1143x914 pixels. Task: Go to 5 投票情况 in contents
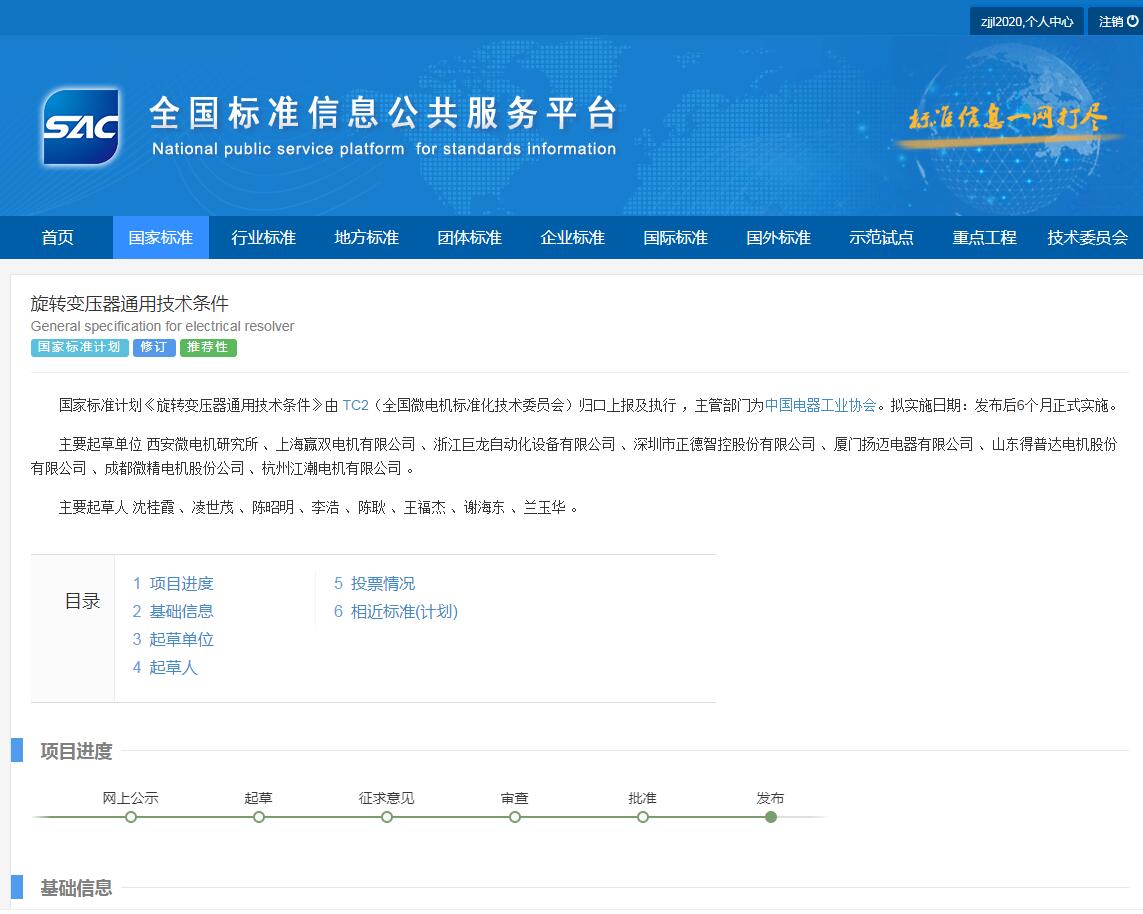coord(374,584)
